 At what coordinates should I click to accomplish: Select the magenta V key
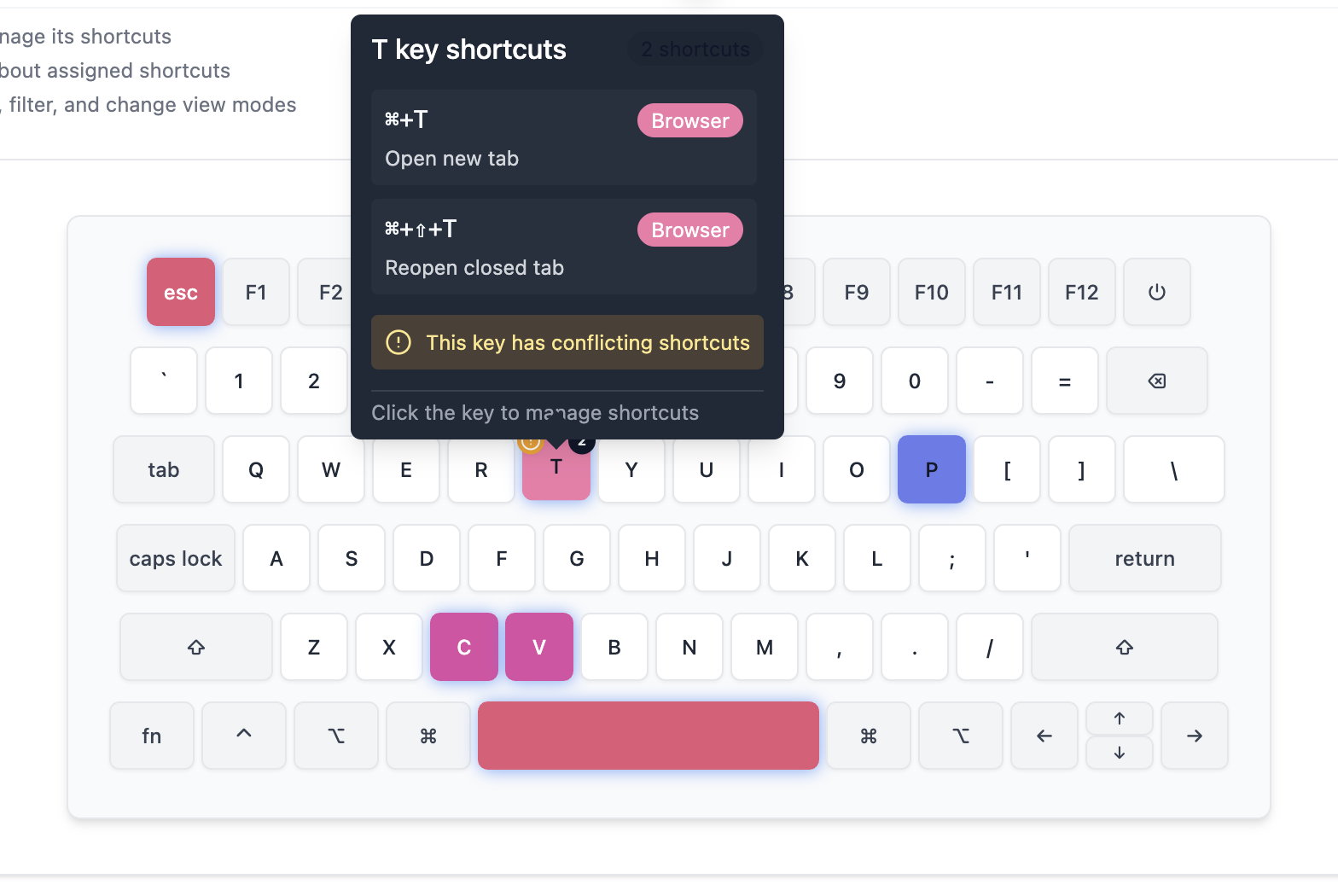point(539,648)
